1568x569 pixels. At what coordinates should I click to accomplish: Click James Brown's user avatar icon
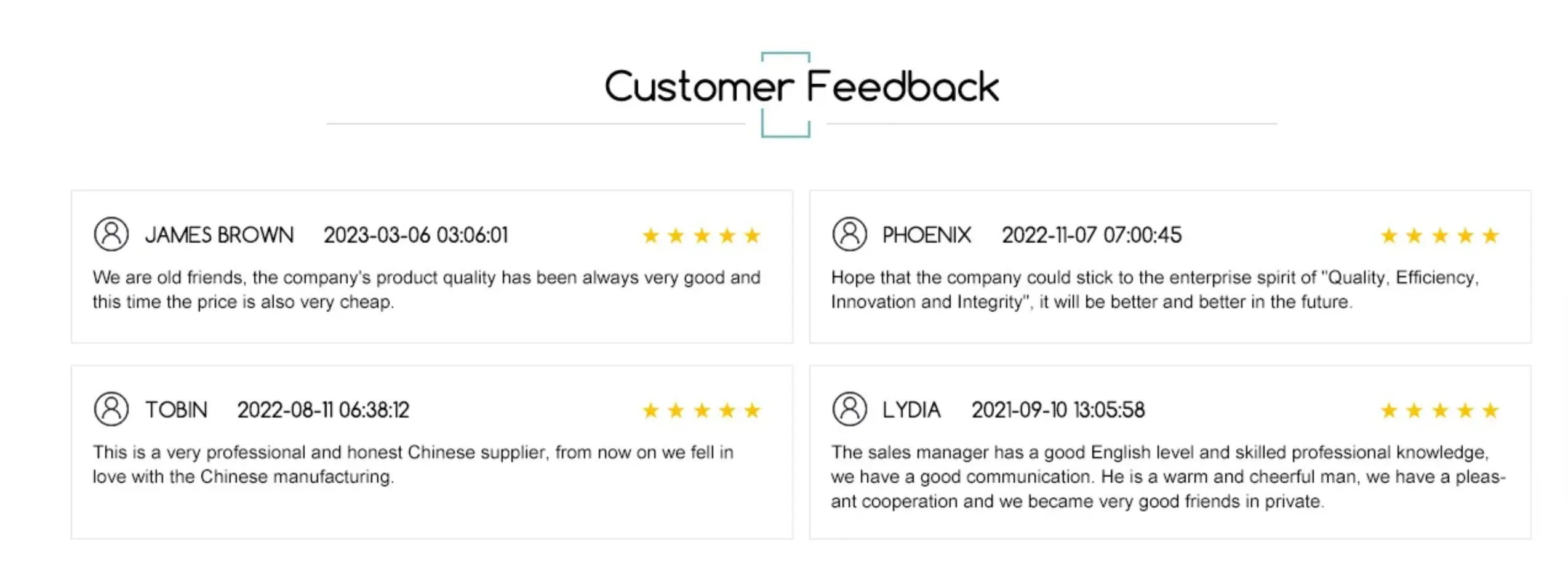[x=111, y=234]
